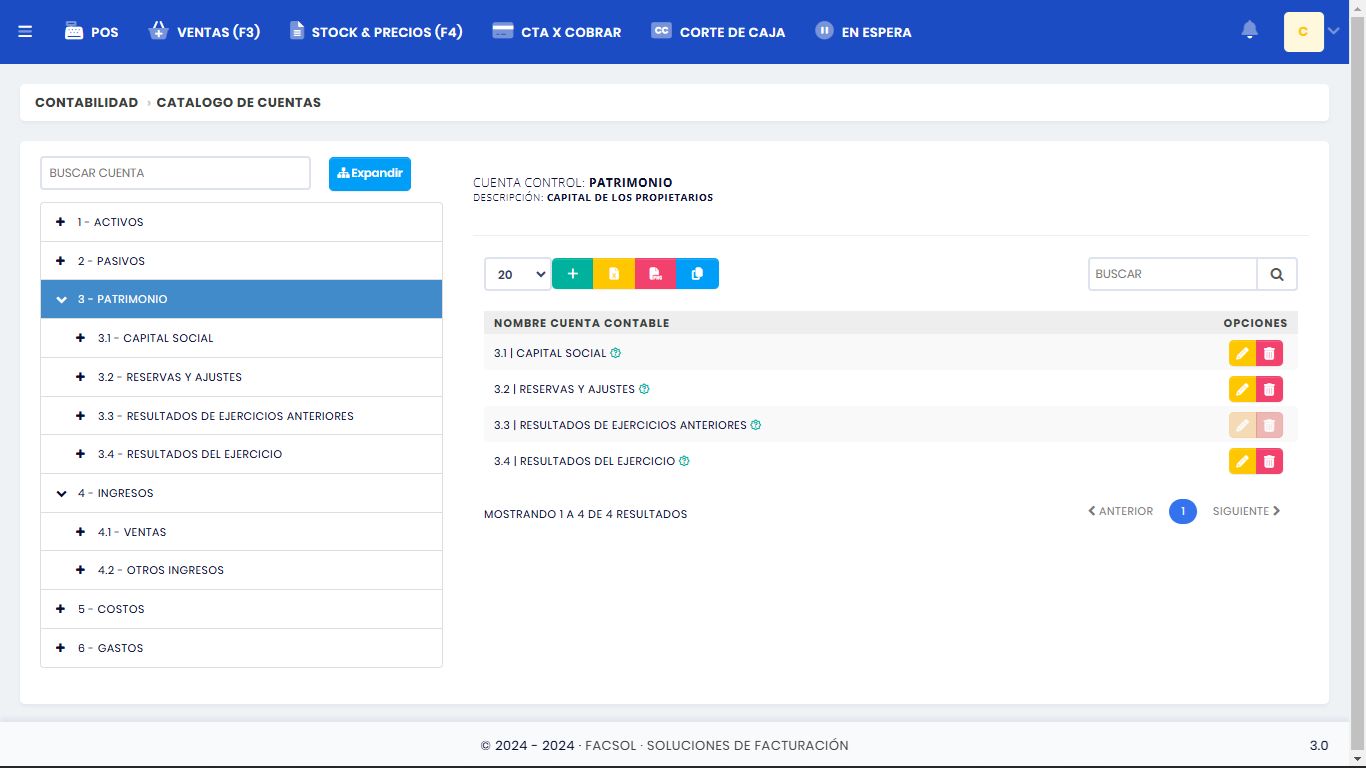Click the green add account plus button
Screen dimensions: 1366x768
coord(572,274)
